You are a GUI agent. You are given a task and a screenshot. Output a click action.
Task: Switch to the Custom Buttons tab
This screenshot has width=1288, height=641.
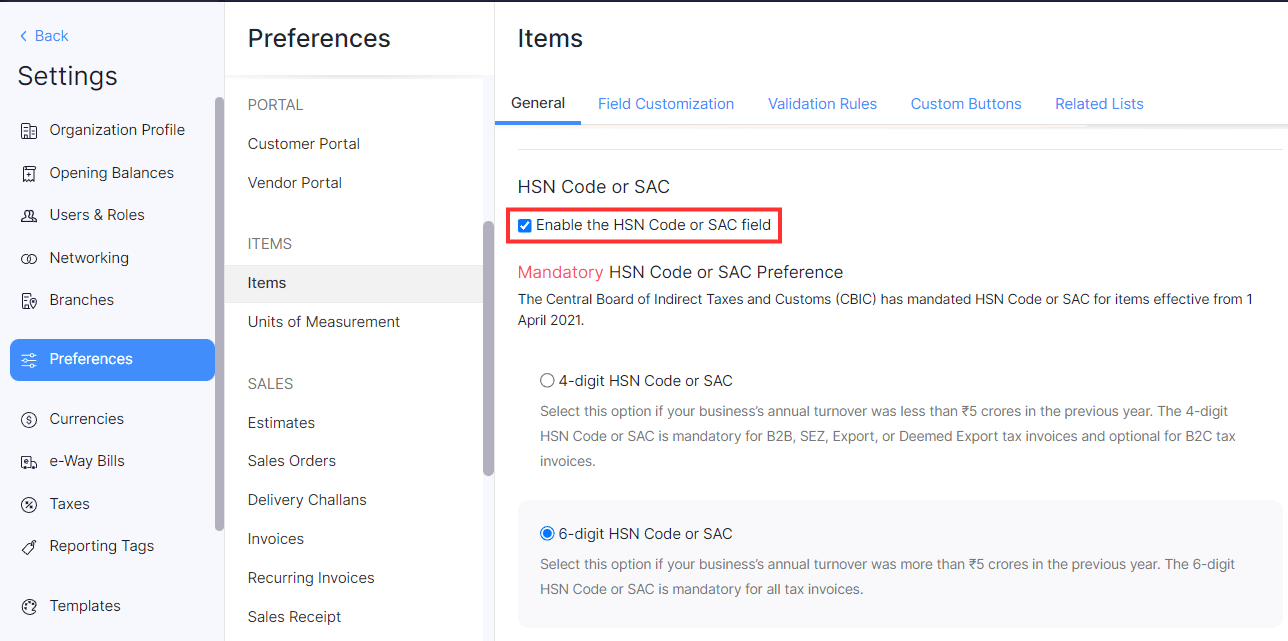point(966,103)
